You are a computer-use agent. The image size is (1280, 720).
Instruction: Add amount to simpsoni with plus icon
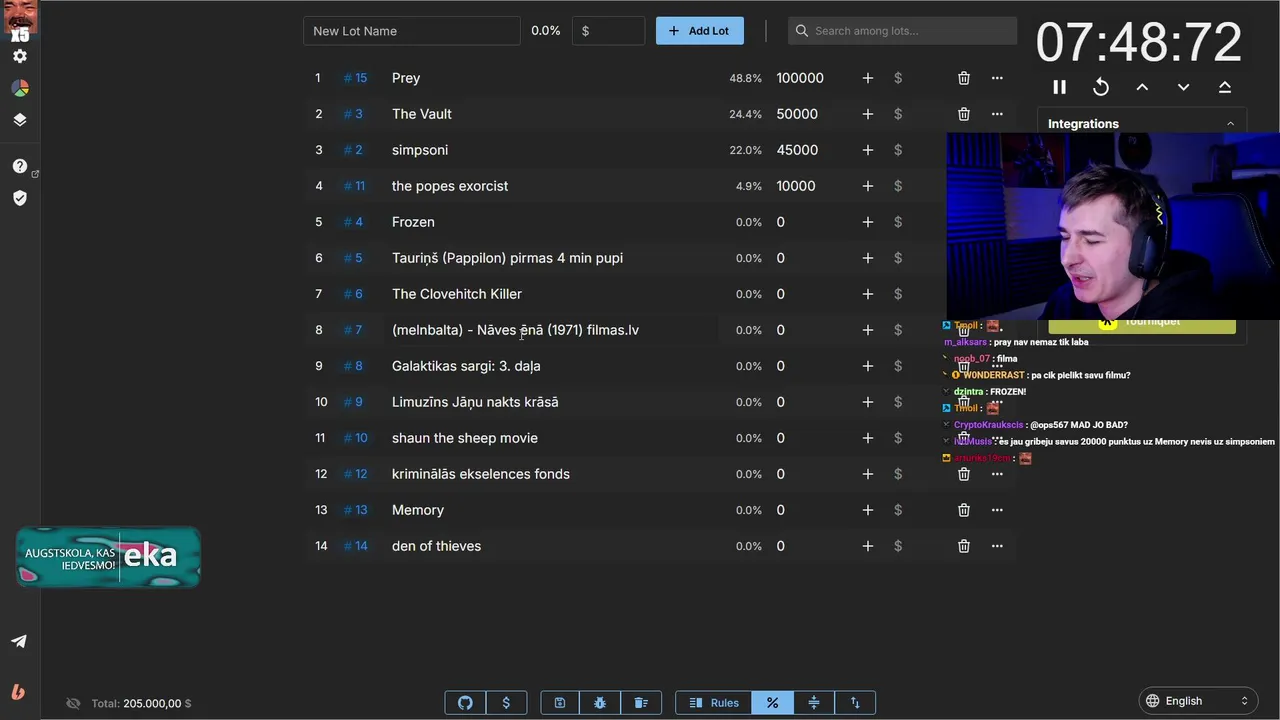click(x=868, y=150)
